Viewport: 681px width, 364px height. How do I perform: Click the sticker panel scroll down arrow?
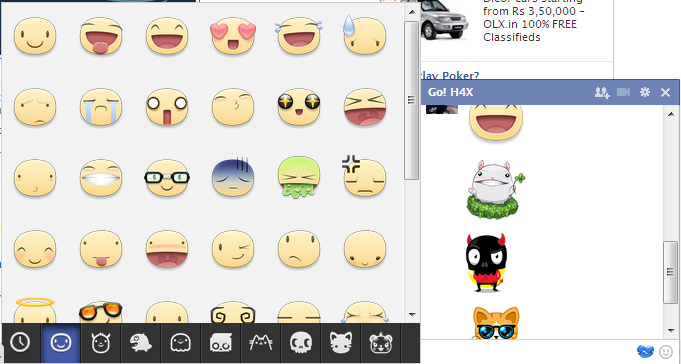point(411,315)
